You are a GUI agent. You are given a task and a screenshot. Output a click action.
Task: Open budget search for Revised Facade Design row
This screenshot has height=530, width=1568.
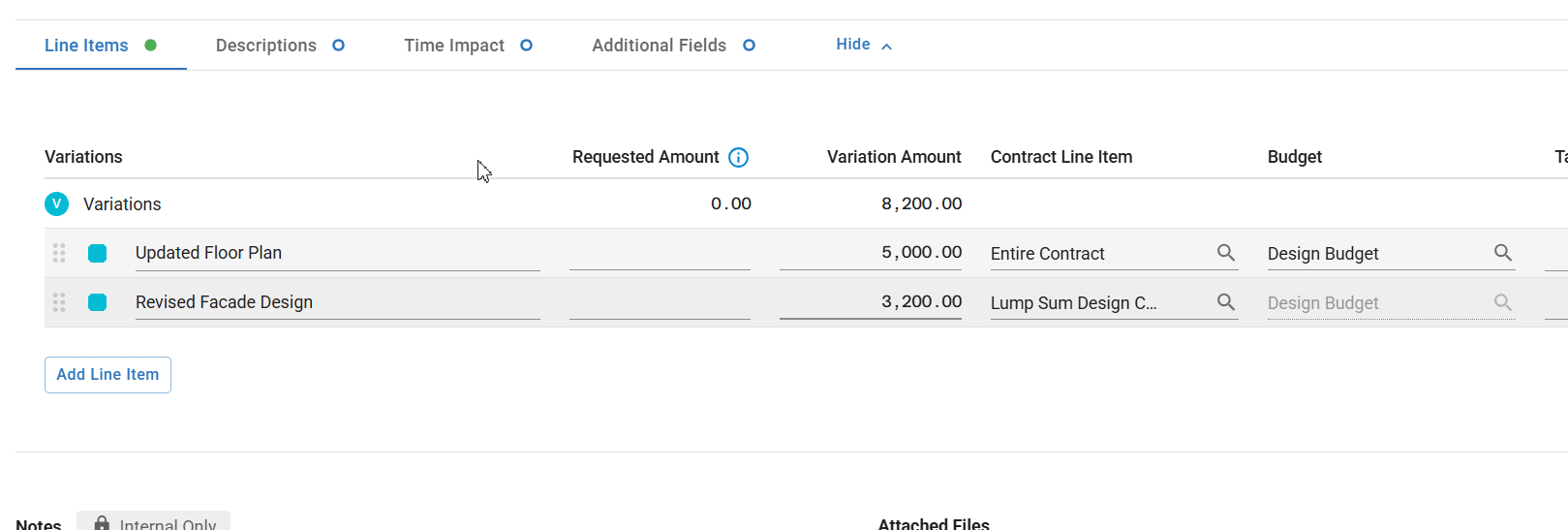tap(1502, 302)
